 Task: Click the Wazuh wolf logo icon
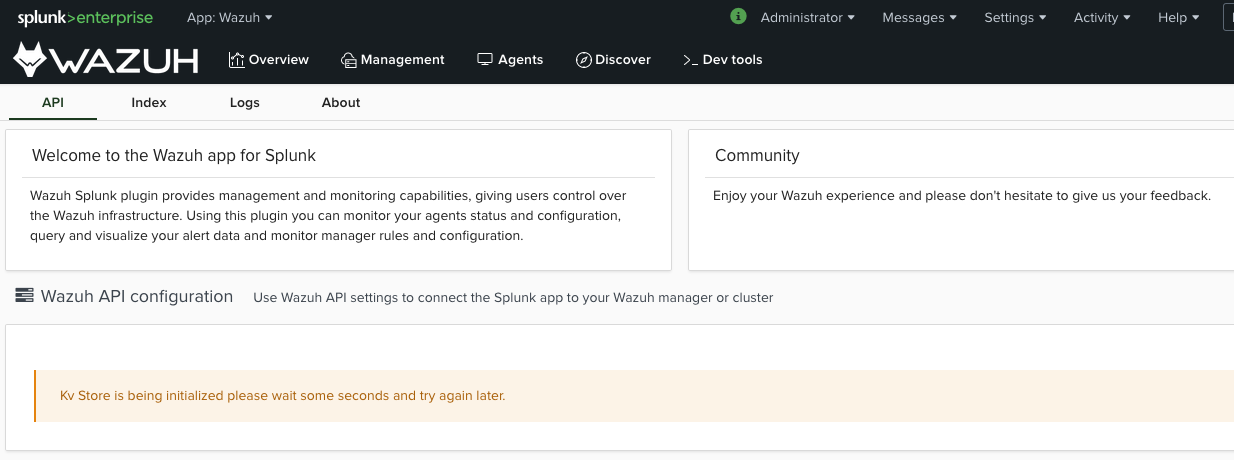31,60
